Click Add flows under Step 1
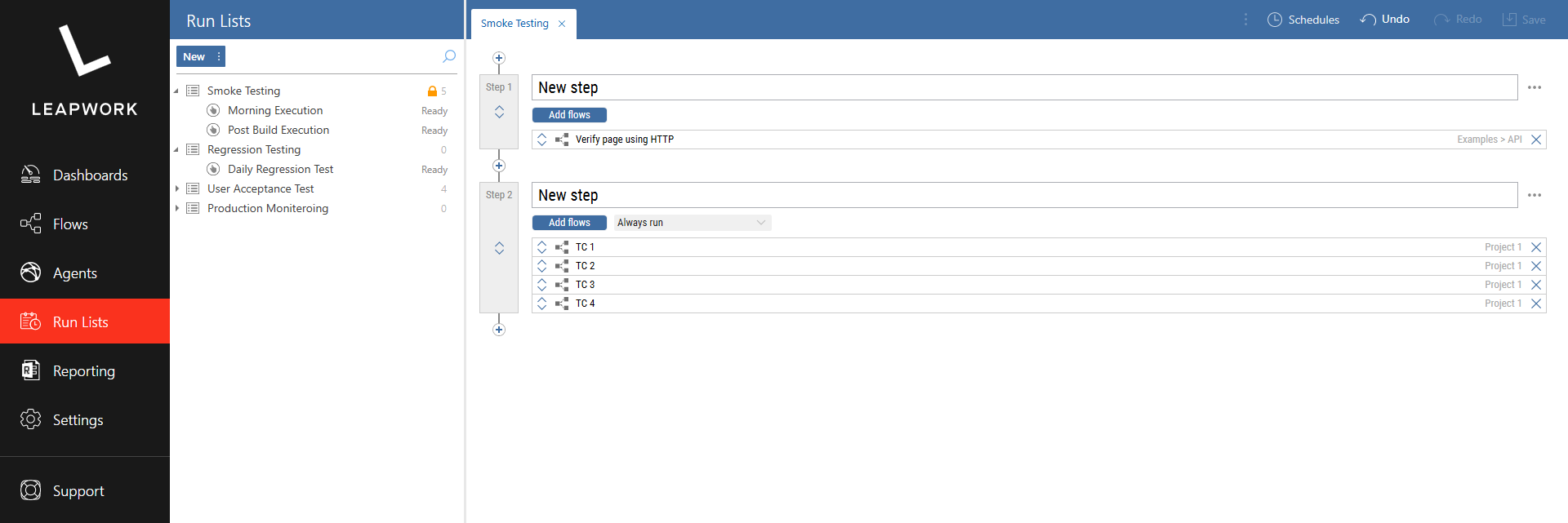1568x523 pixels. coord(569,114)
